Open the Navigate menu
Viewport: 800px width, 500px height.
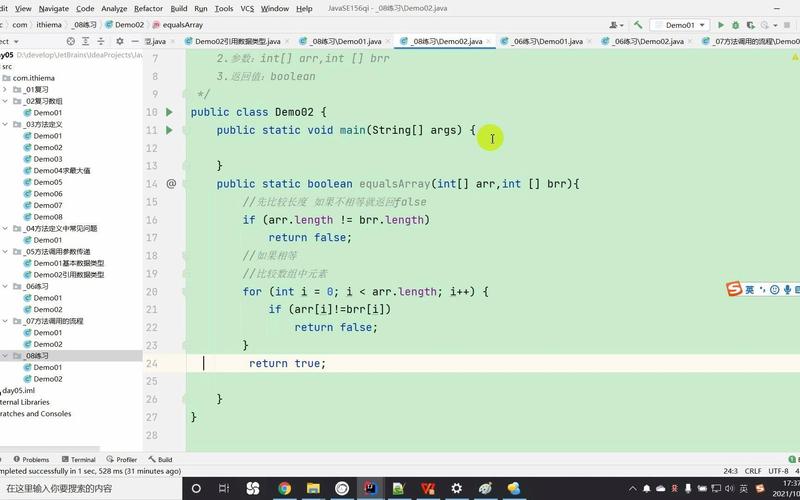tap(54, 8)
